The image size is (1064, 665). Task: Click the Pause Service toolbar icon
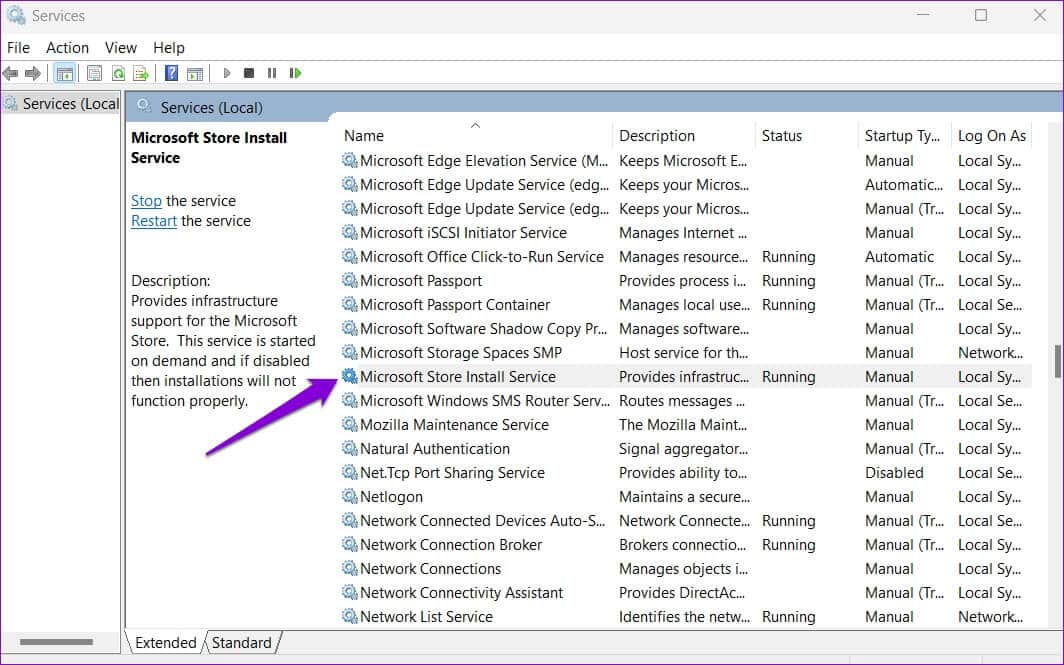click(272, 73)
